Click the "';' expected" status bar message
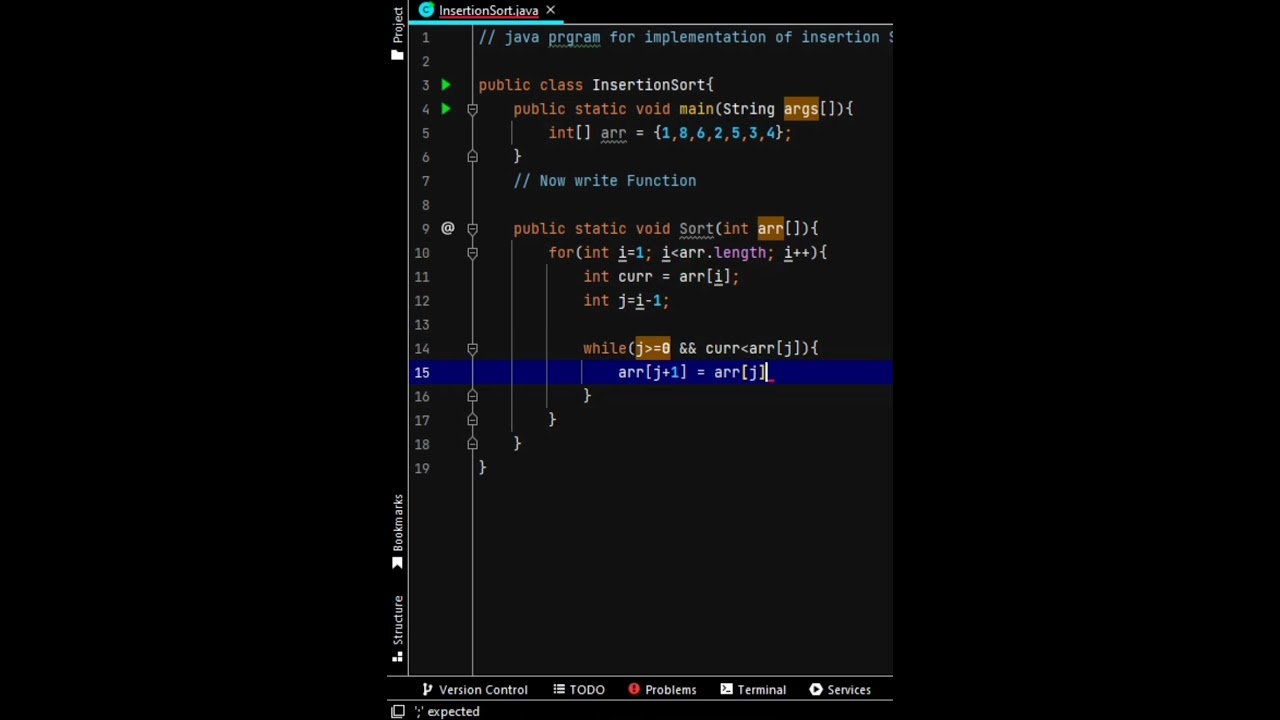Screen dimensions: 1280x720 [x=447, y=711]
